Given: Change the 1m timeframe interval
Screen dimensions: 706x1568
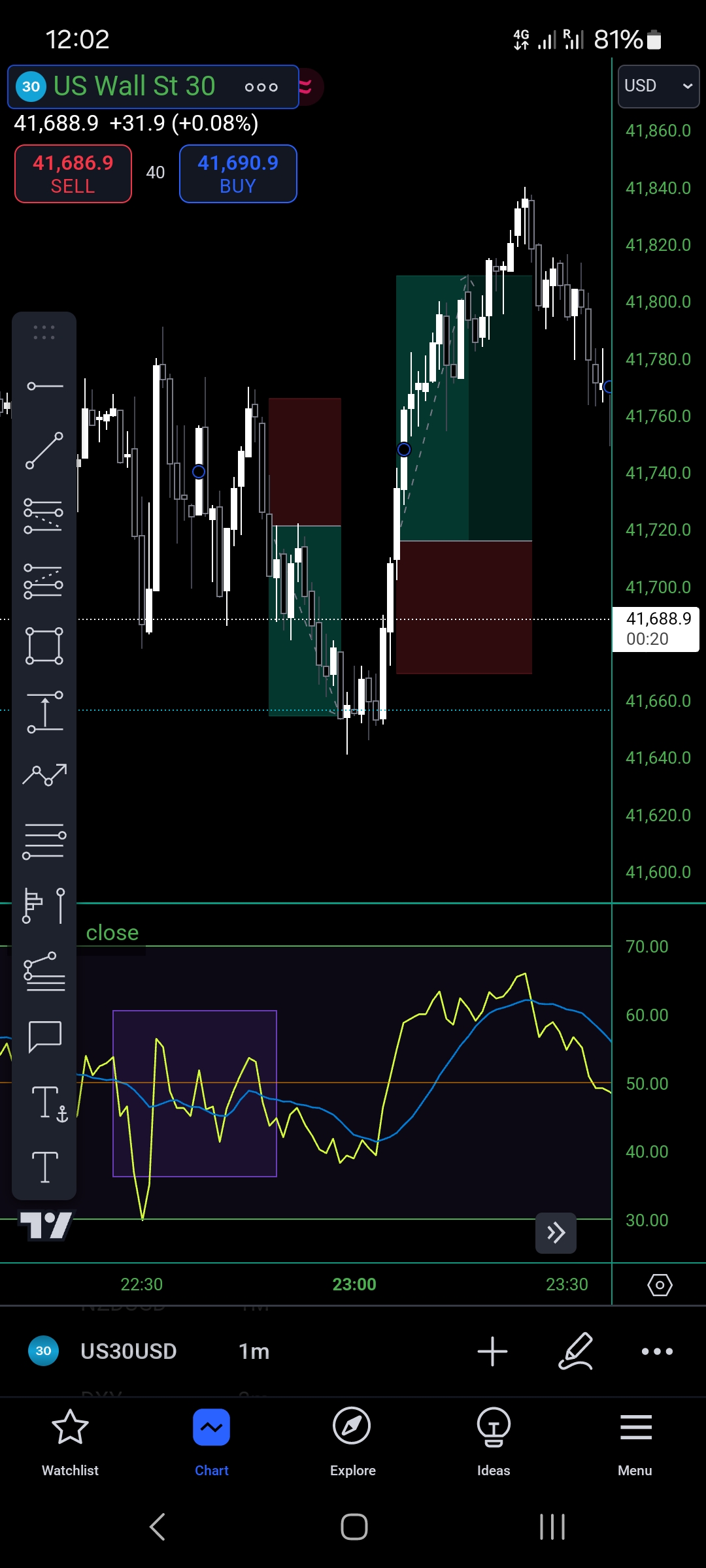Looking at the screenshot, I should pyautogui.click(x=254, y=1351).
